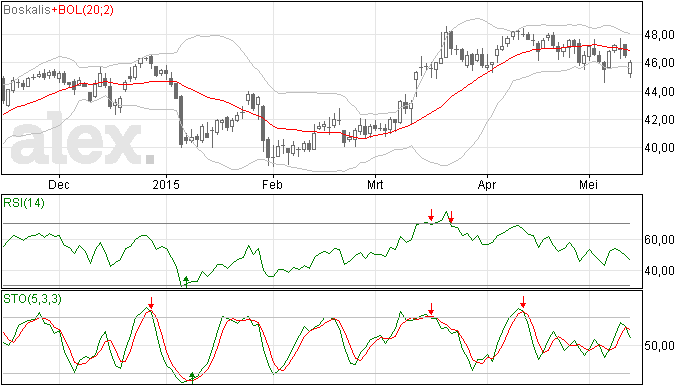The width and height of the screenshot is (690, 387).
Task: Click the second red RSI sell signal in March
Action: coord(451,217)
